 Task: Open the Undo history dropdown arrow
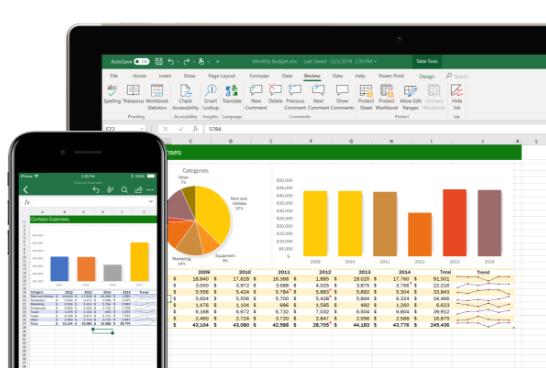pos(178,62)
